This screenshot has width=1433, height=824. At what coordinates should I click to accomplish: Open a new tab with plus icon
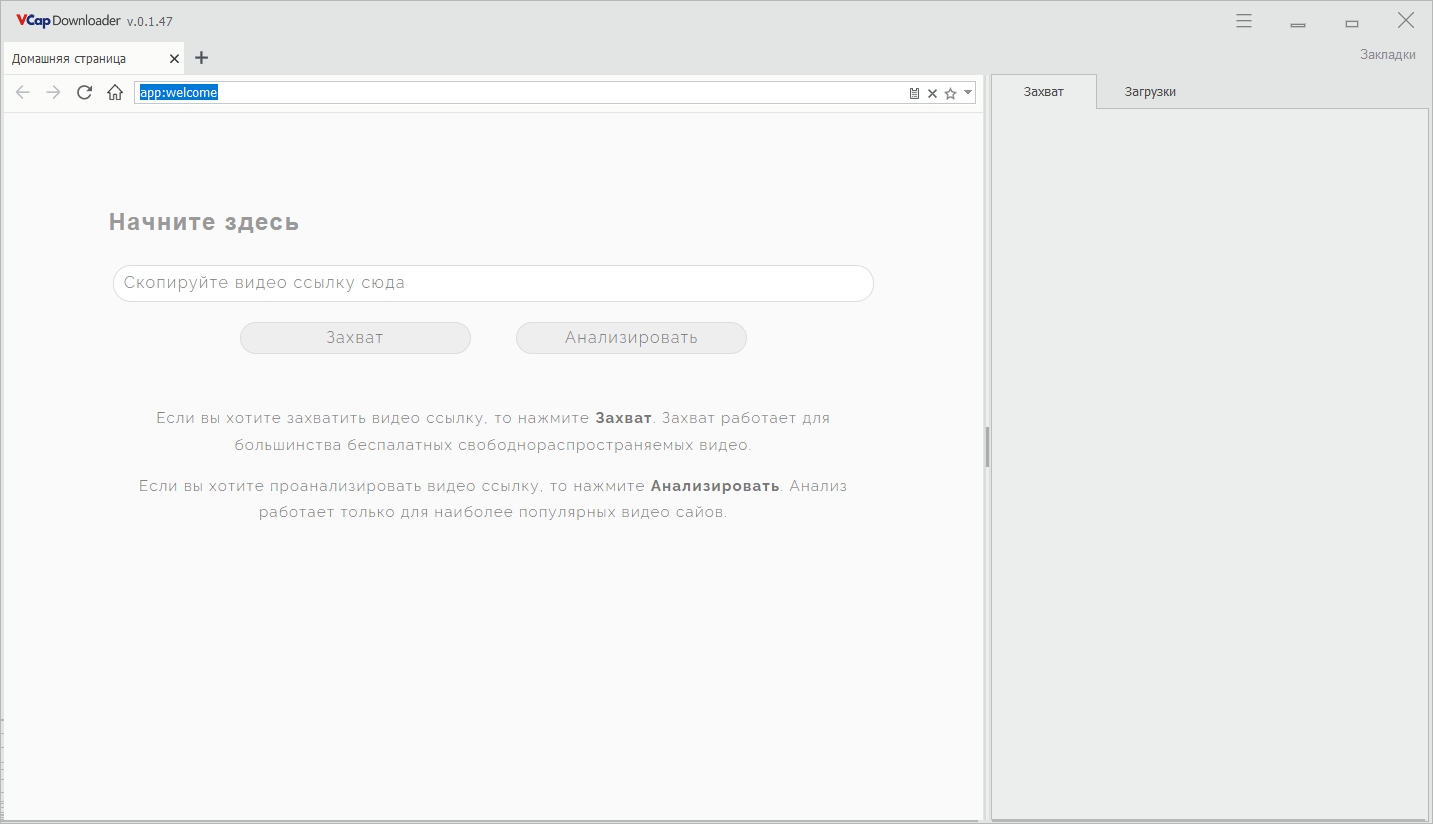coord(201,58)
